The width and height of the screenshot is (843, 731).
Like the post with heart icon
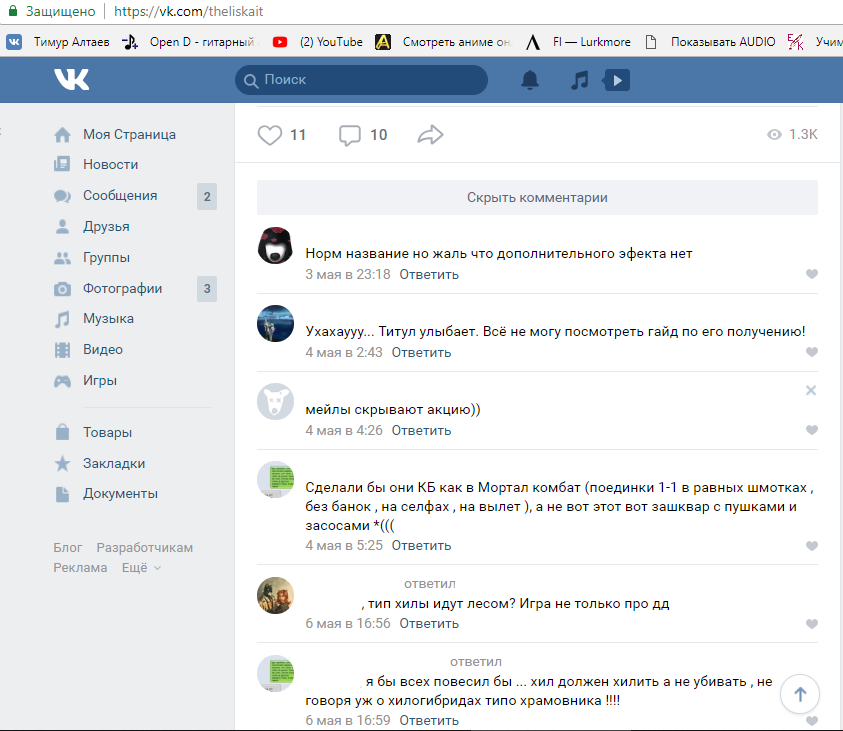[270, 135]
